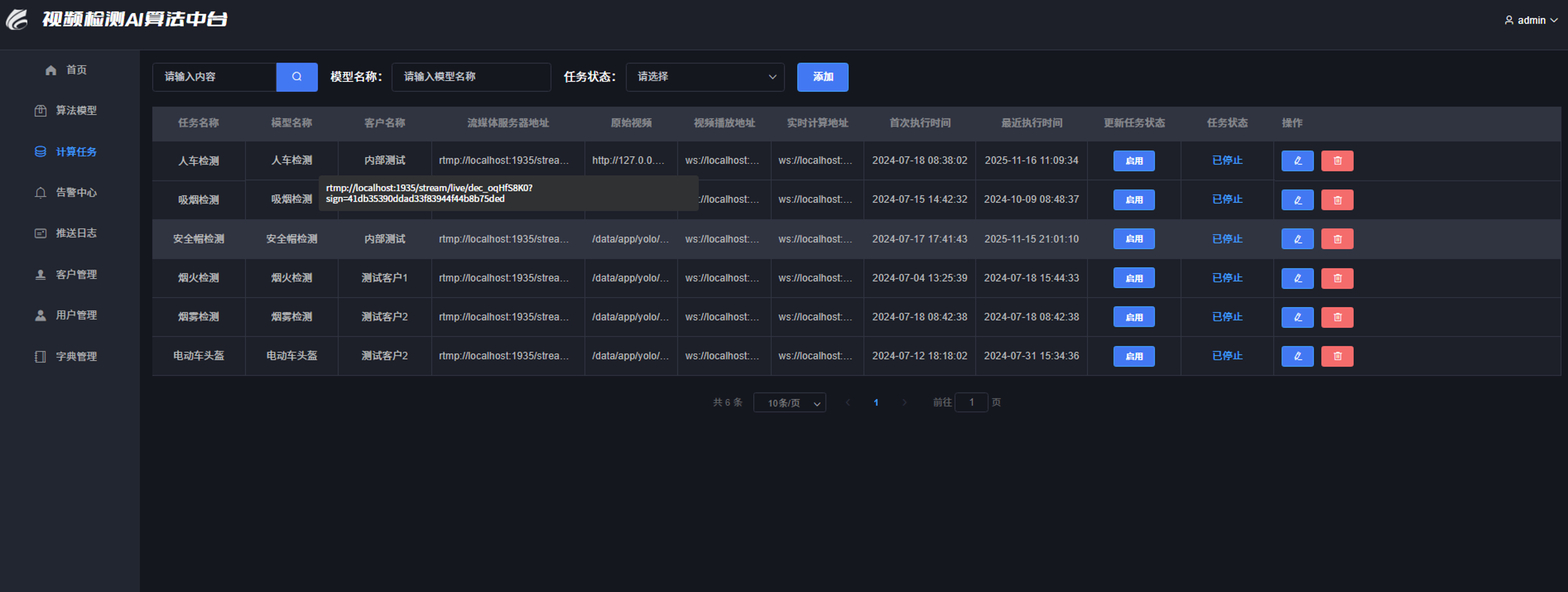Click the 2025-11-15 21:01:10 time cell
Screen dimensions: 1568x592
(x=1032, y=239)
